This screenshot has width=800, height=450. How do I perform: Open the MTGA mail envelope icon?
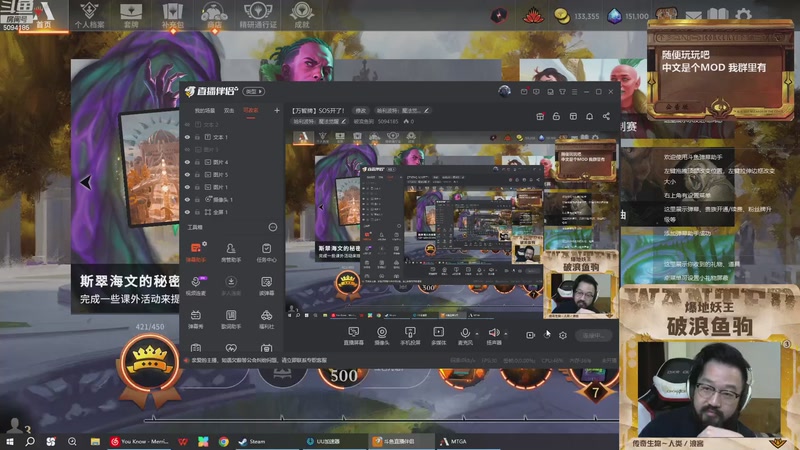pyautogui.click(x=693, y=15)
